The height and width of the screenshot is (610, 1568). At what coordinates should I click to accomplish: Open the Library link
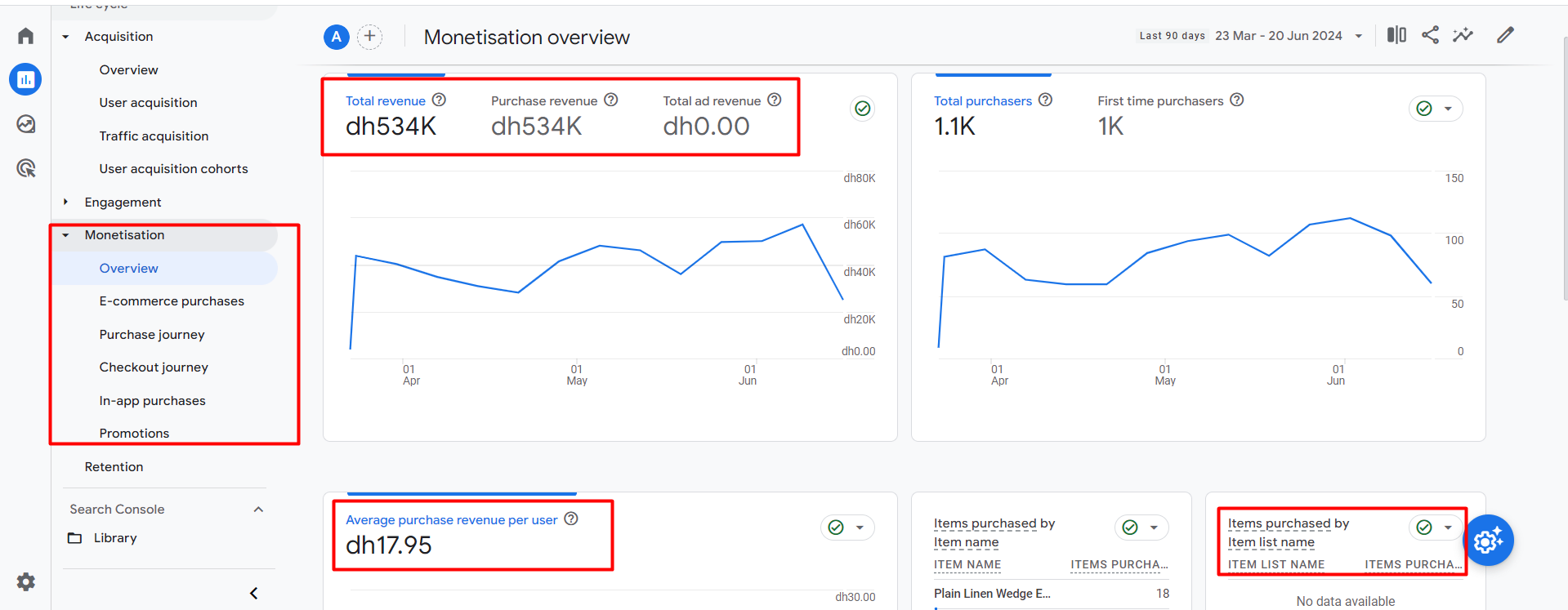point(115,538)
